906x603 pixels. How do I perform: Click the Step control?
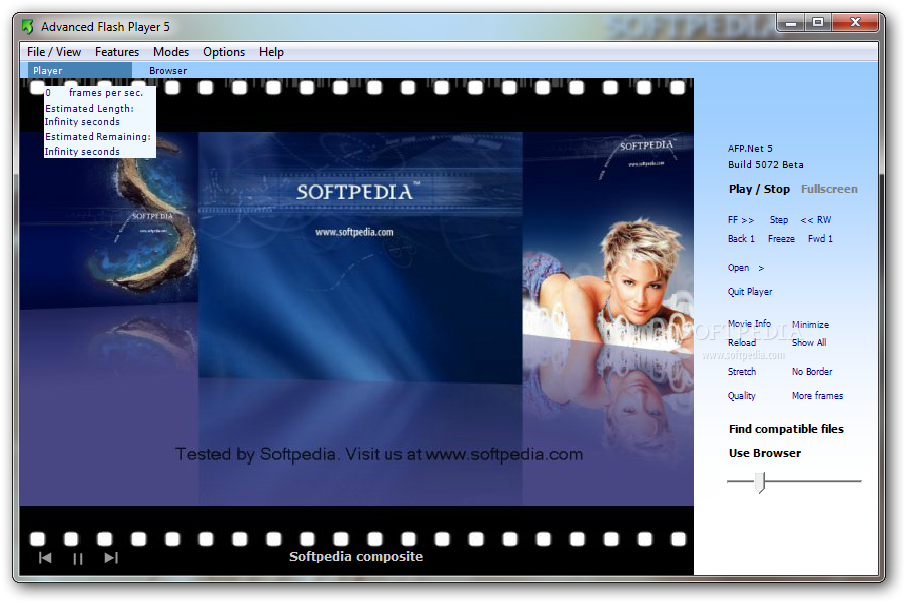[779, 220]
